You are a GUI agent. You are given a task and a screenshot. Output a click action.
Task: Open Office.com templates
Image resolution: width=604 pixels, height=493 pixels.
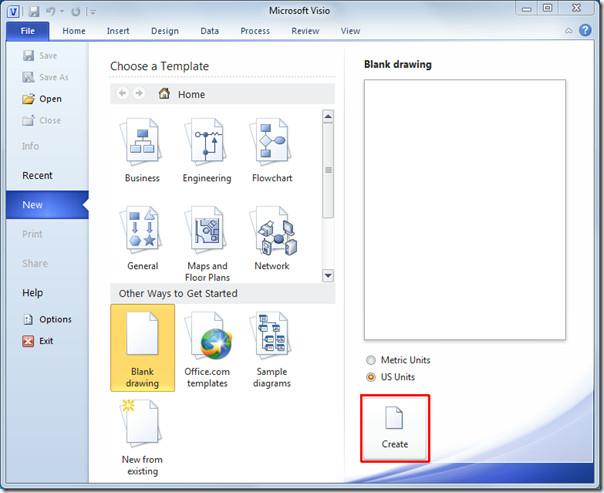pyautogui.click(x=207, y=350)
